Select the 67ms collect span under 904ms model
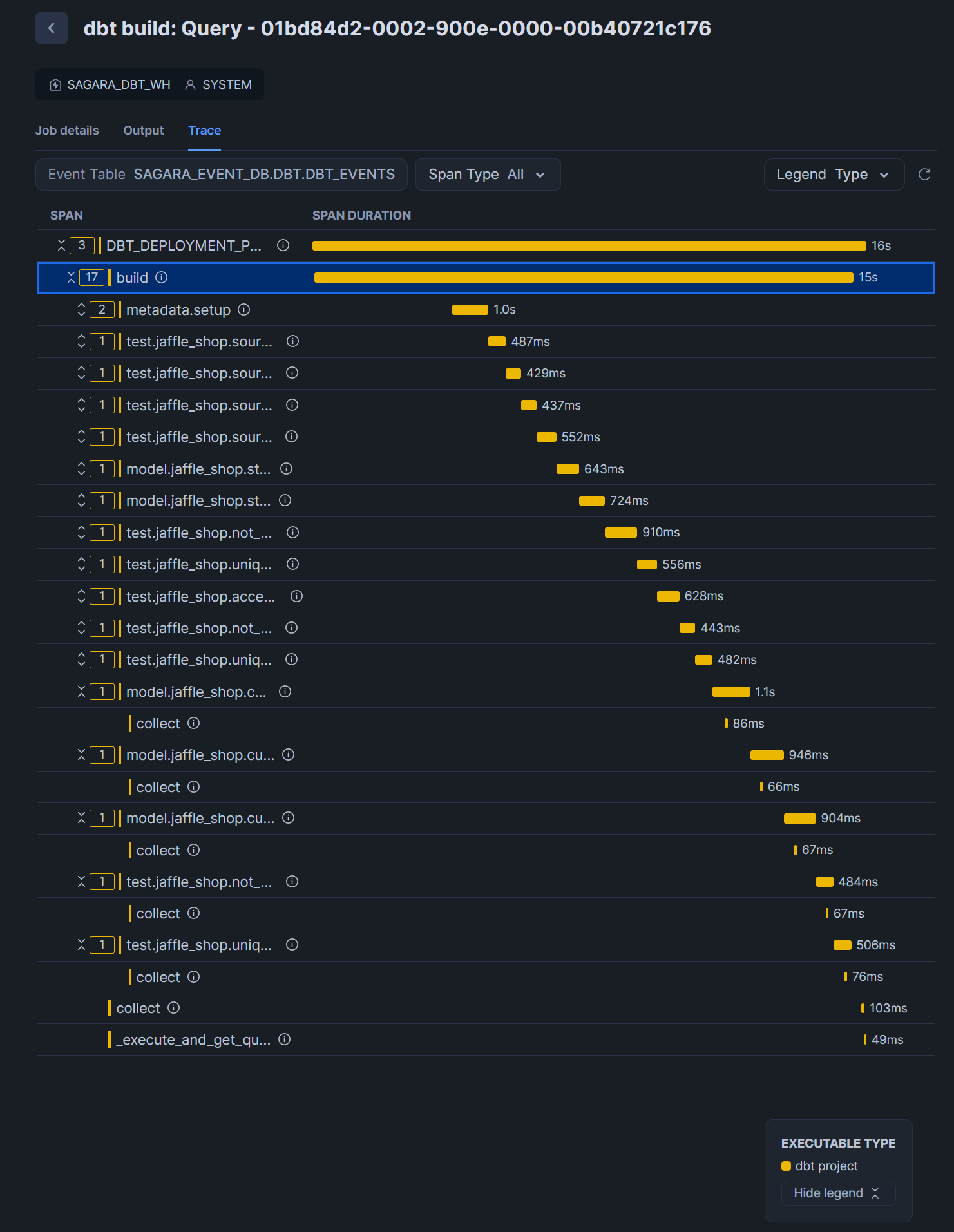Screen dimensions: 954x1232 click(486, 850)
